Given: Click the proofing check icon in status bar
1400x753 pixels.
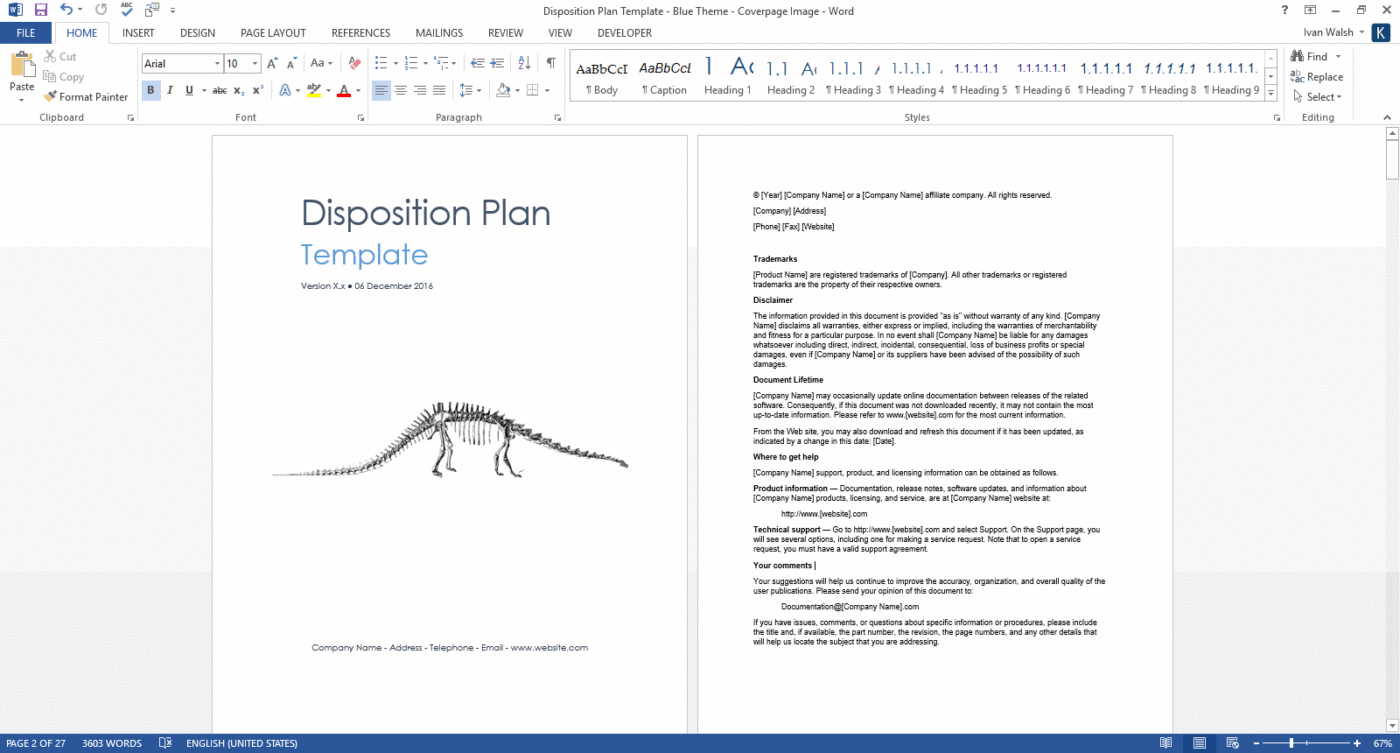Looking at the screenshot, I should pos(164,743).
